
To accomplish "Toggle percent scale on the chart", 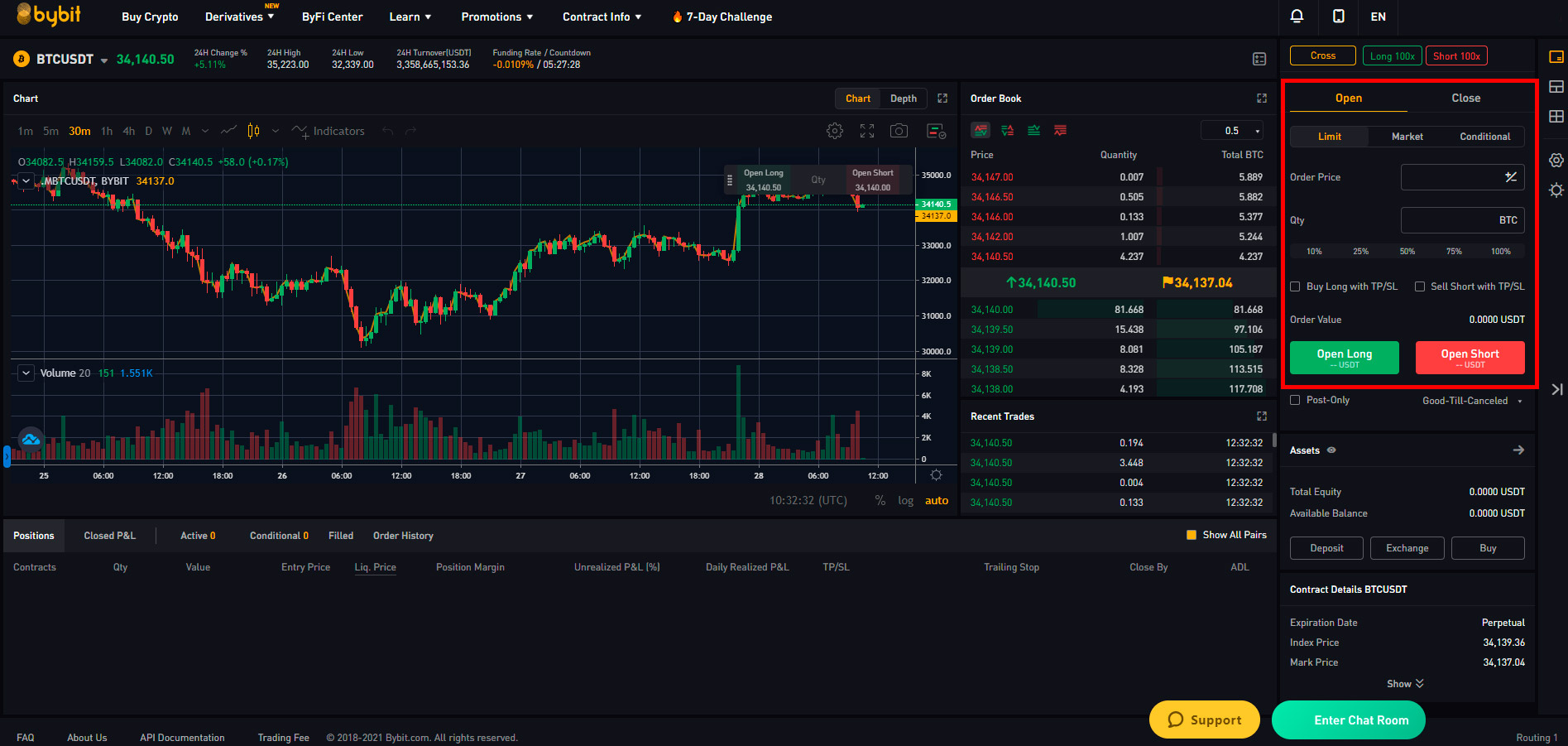I will (x=880, y=501).
